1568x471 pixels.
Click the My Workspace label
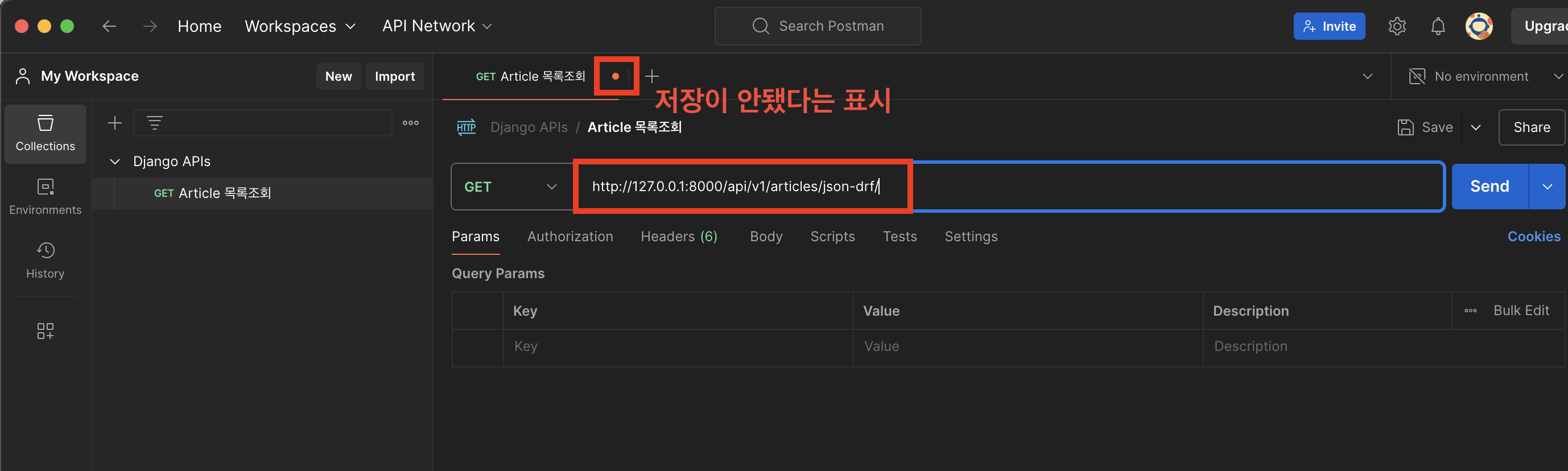89,76
